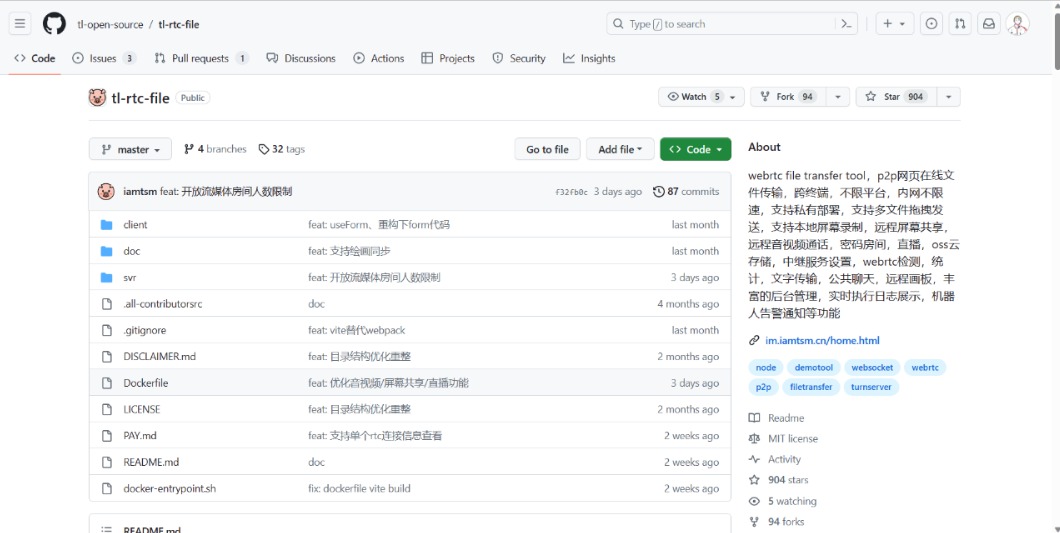Go to GitHub homepage via Octocat logo
This screenshot has width=1060, height=533.
(55, 24)
